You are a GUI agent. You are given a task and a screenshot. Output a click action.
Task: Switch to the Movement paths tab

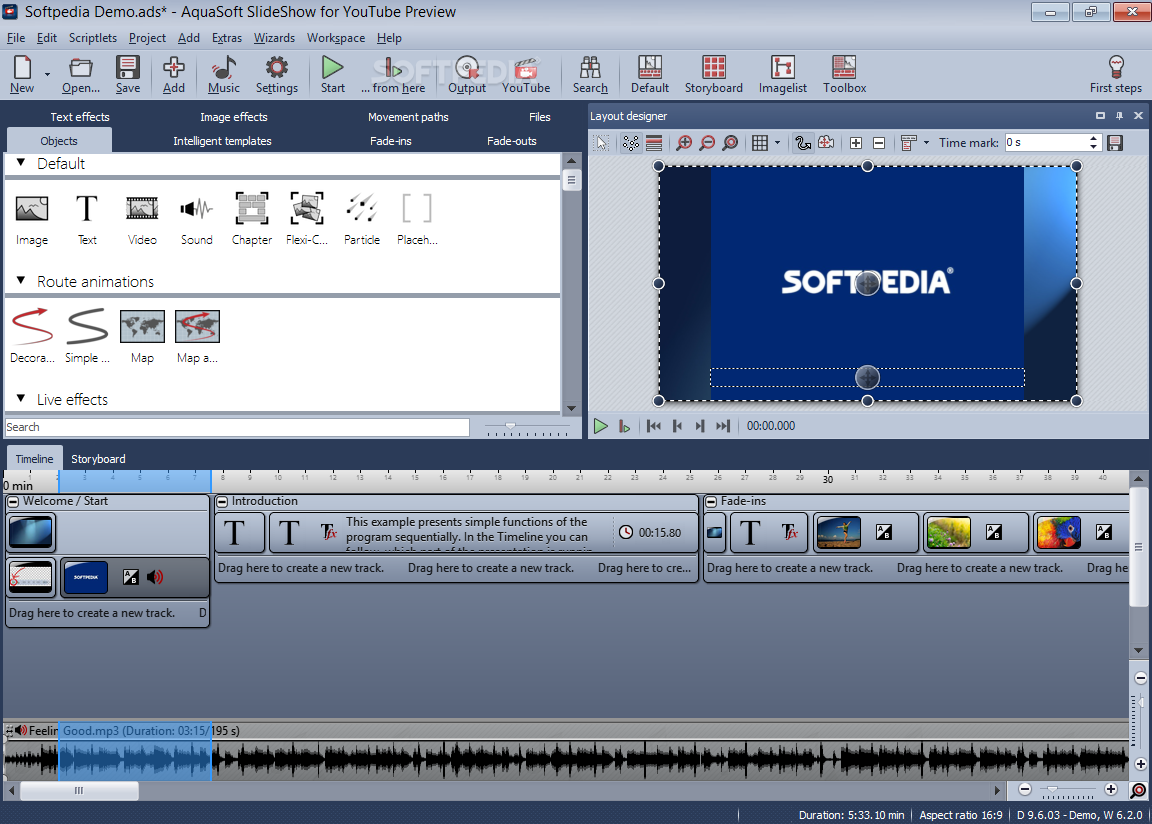[x=408, y=117]
